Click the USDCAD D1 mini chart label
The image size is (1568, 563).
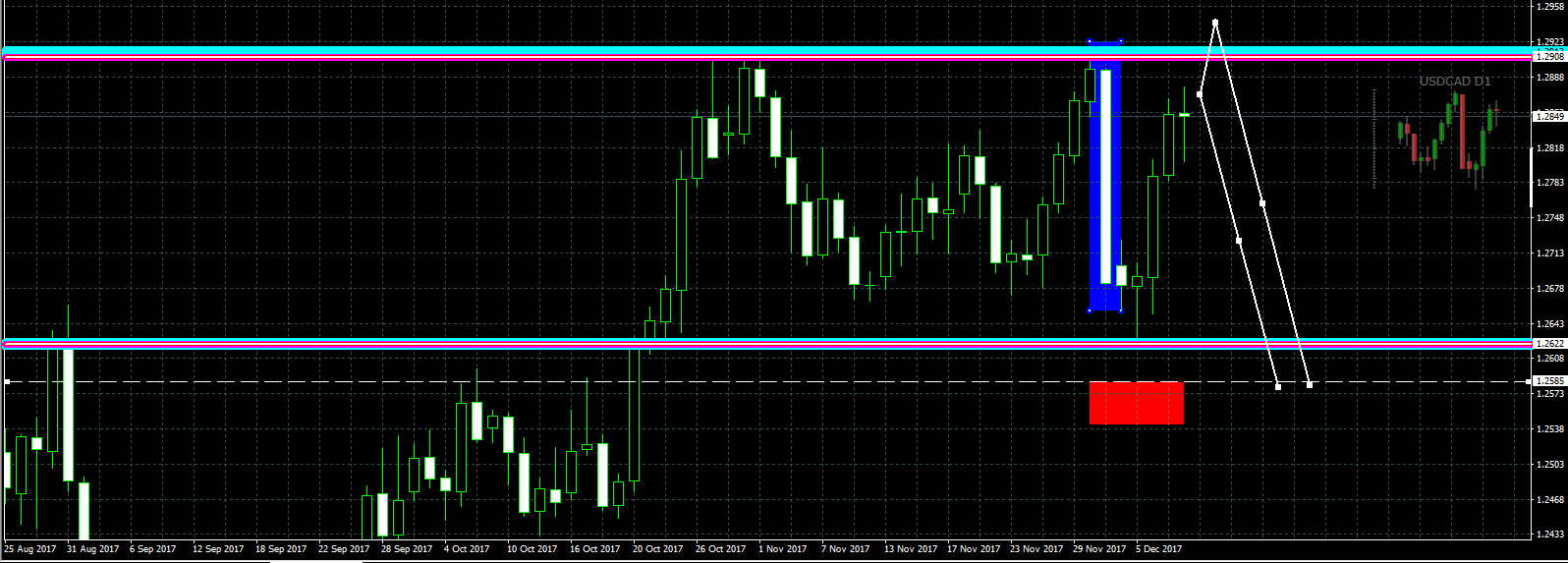[x=1455, y=82]
